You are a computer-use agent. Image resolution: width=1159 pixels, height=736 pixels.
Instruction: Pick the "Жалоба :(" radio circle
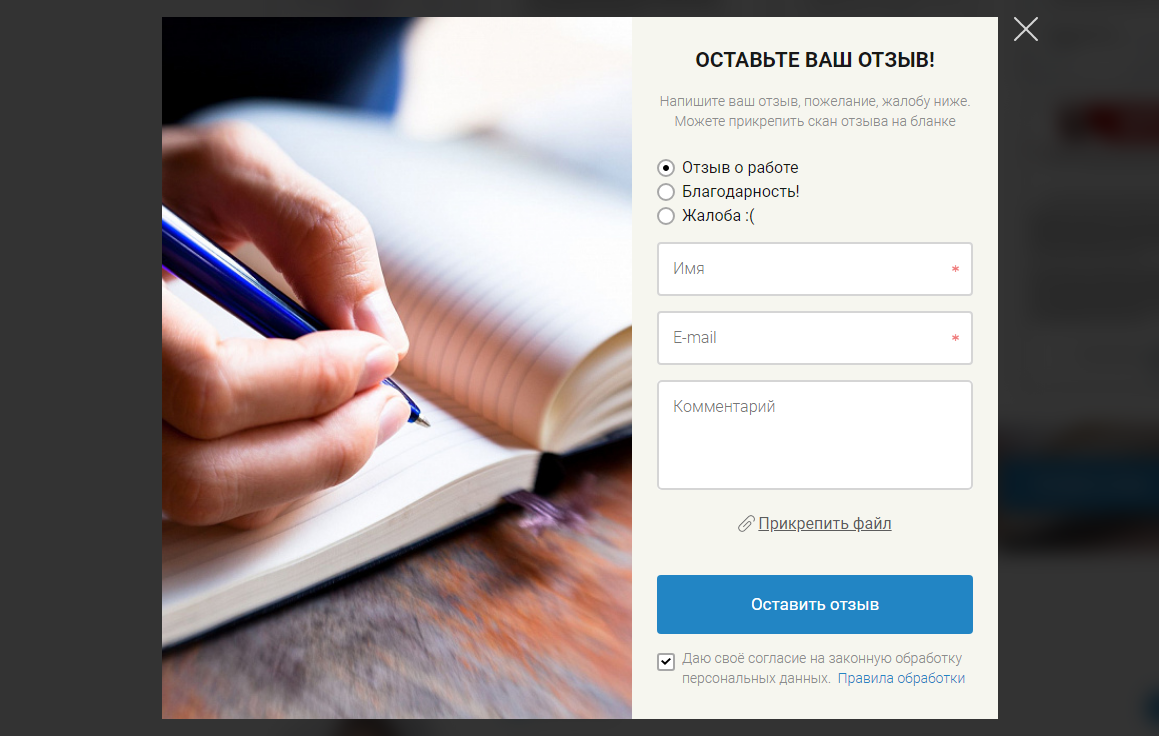click(666, 216)
